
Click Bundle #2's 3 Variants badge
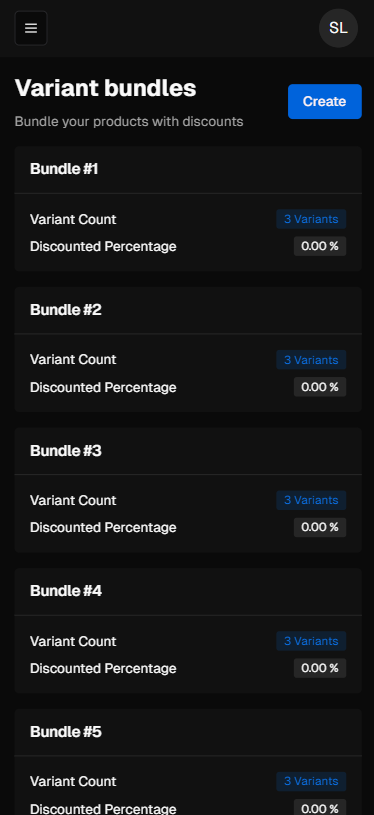click(x=311, y=360)
